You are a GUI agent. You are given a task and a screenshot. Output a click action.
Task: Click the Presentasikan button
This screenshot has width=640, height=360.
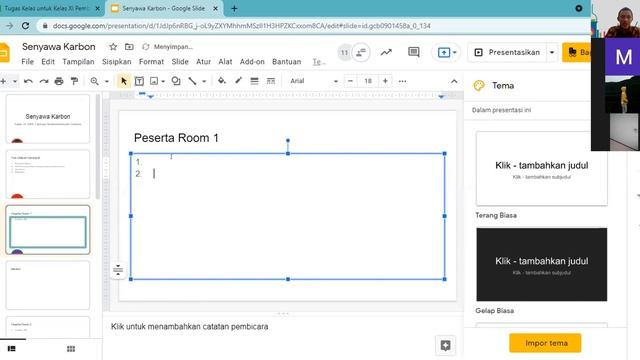507,52
